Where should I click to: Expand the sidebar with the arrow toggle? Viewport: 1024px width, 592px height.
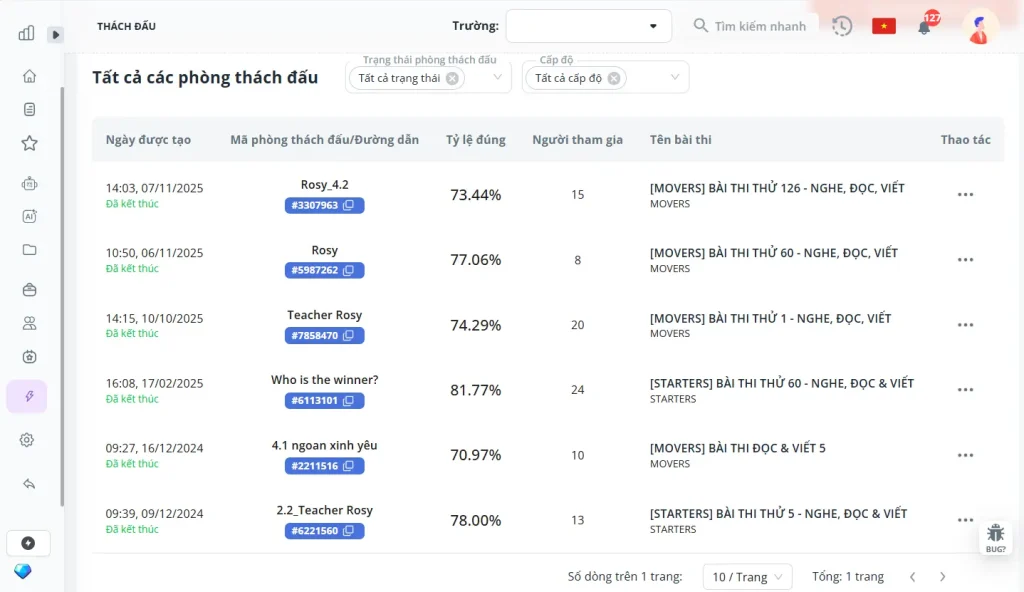click(x=56, y=34)
